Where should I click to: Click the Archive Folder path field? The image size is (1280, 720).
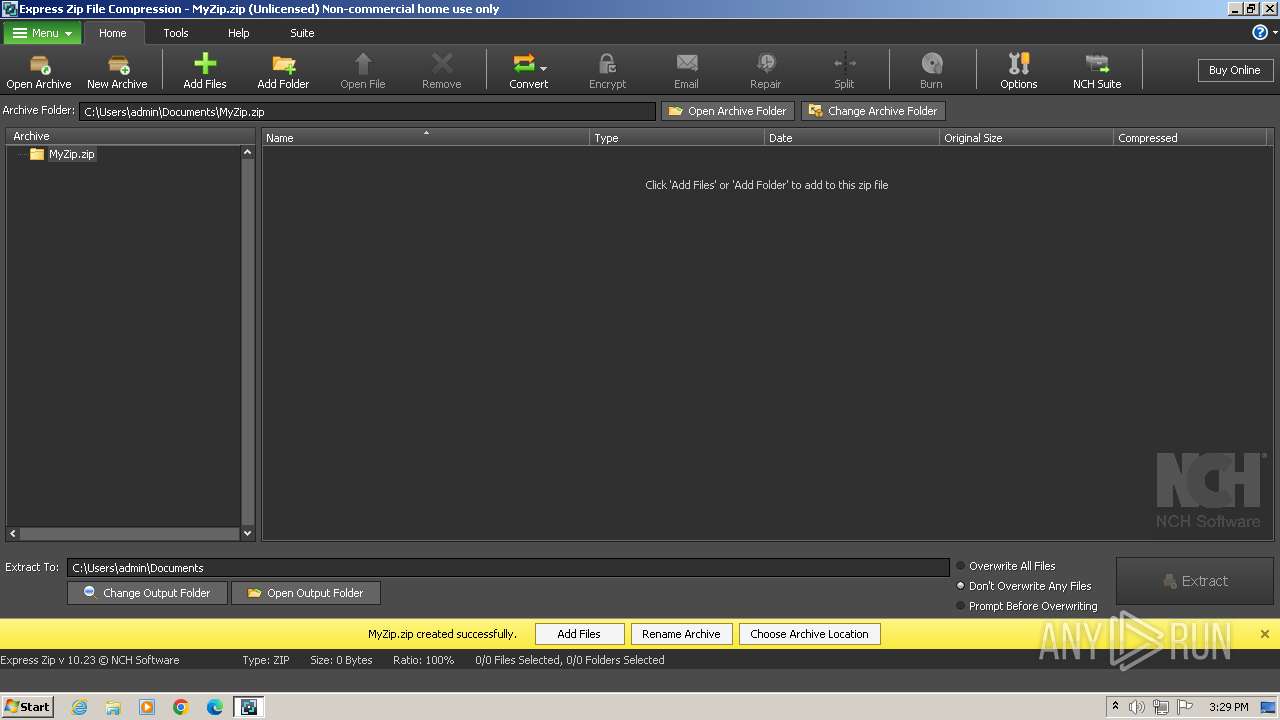tap(367, 112)
